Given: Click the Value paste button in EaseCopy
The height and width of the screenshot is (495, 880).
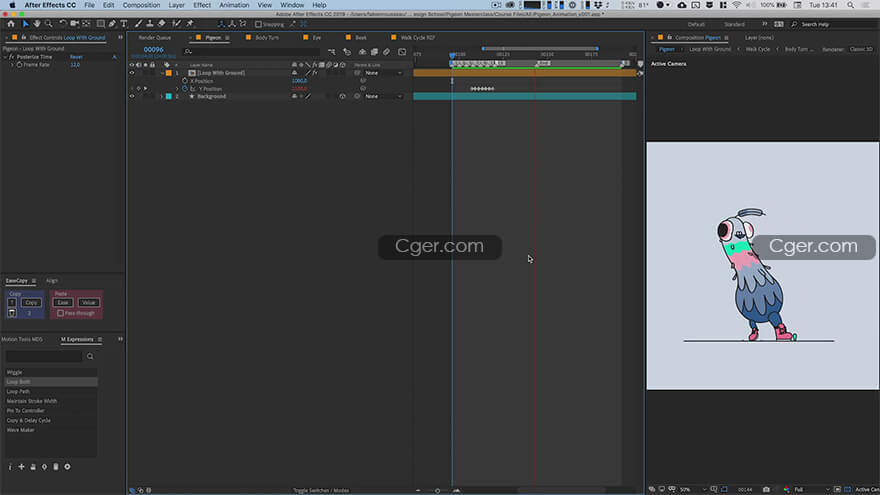Looking at the screenshot, I should pyautogui.click(x=88, y=302).
